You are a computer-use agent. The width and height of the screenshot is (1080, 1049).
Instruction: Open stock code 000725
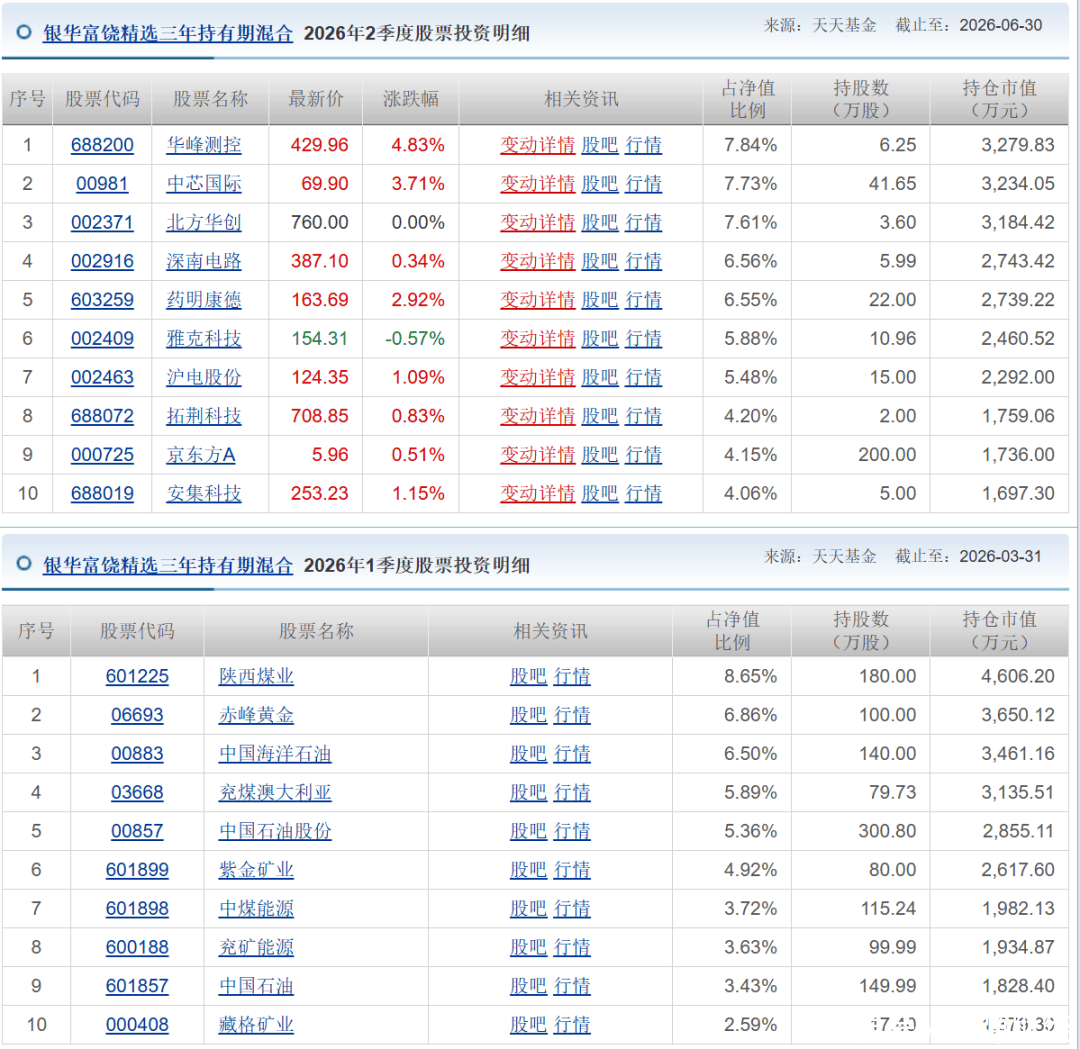click(102, 455)
